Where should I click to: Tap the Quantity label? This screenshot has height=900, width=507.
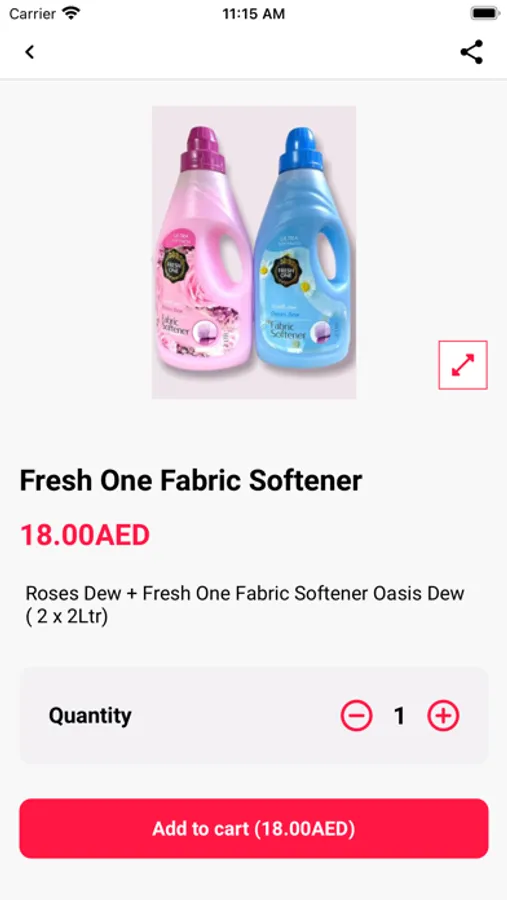click(x=90, y=715)
